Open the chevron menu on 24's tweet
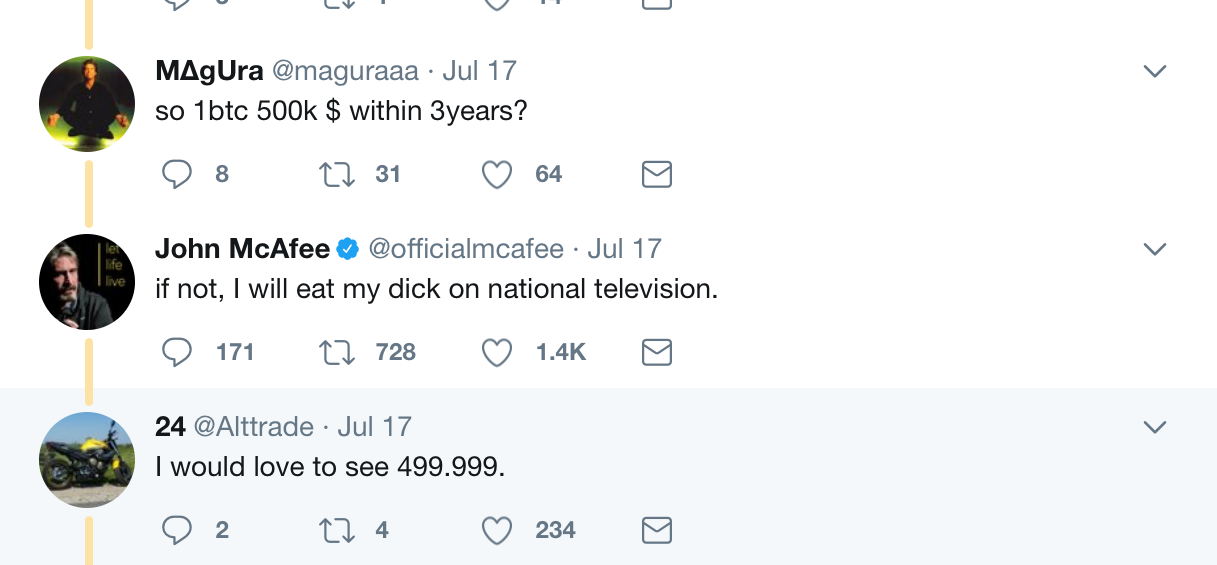The width and height of the screenshot is (1217, 565). (1155, 427)
